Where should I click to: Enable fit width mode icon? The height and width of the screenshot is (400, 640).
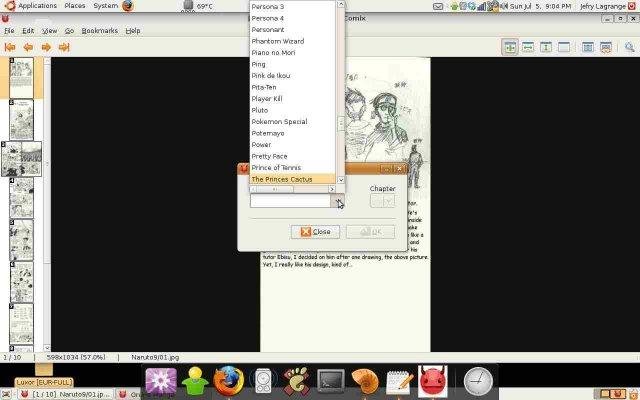[528, 47]
